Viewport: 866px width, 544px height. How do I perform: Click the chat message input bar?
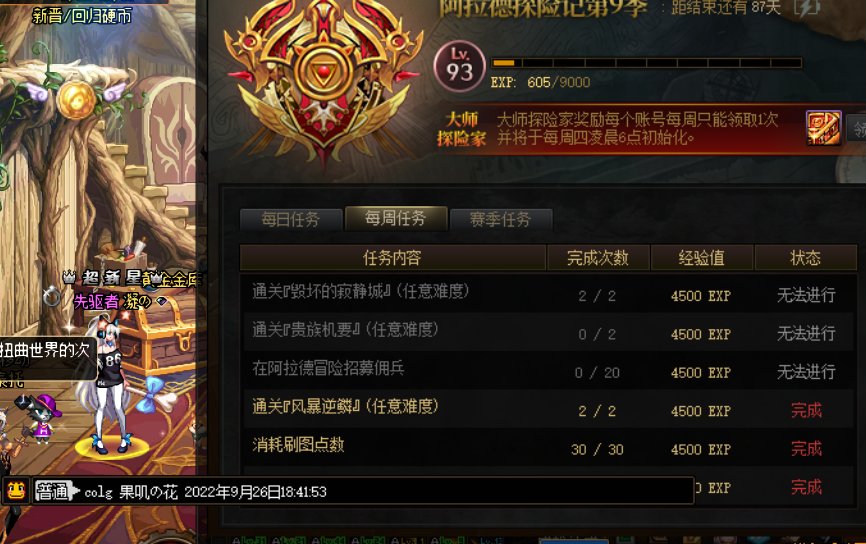tap(363, 490)
